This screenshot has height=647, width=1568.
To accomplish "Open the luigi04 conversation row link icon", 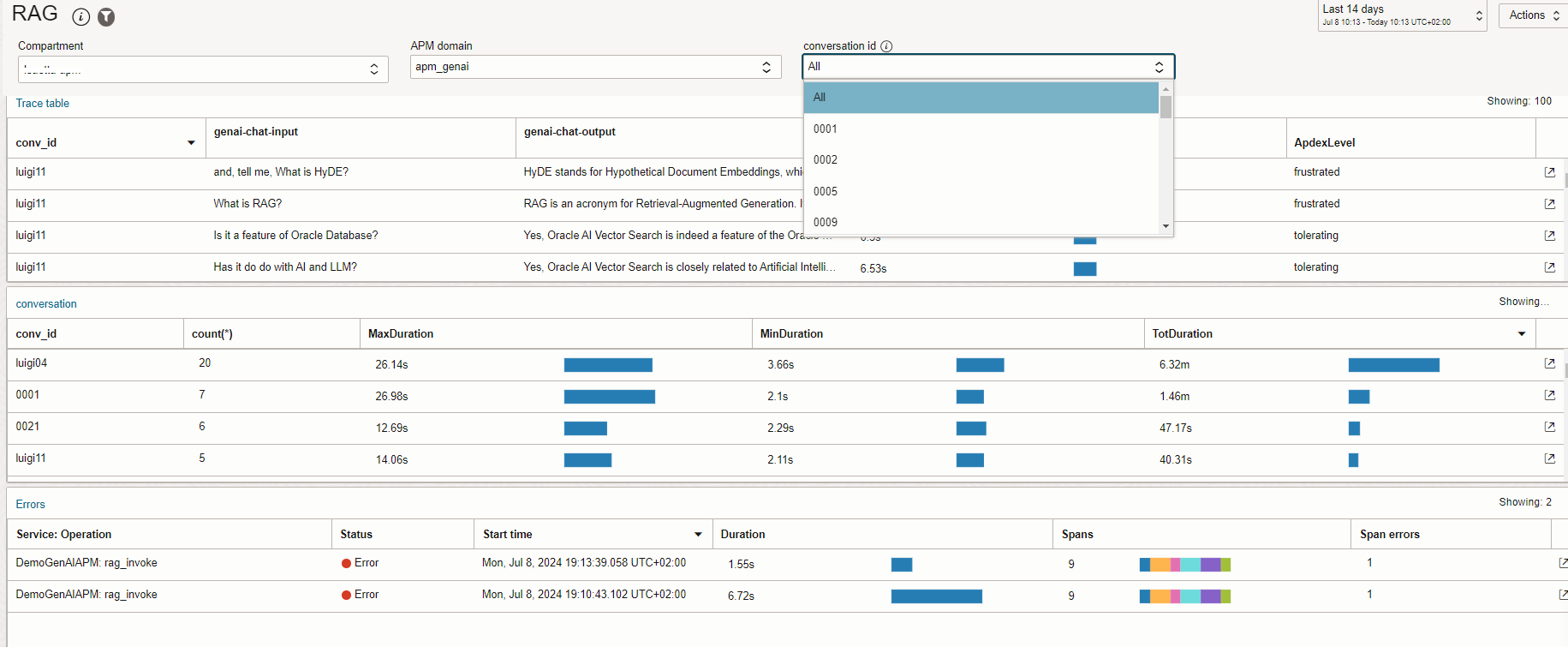I will pyautogui.click(x=1549, y=363).
